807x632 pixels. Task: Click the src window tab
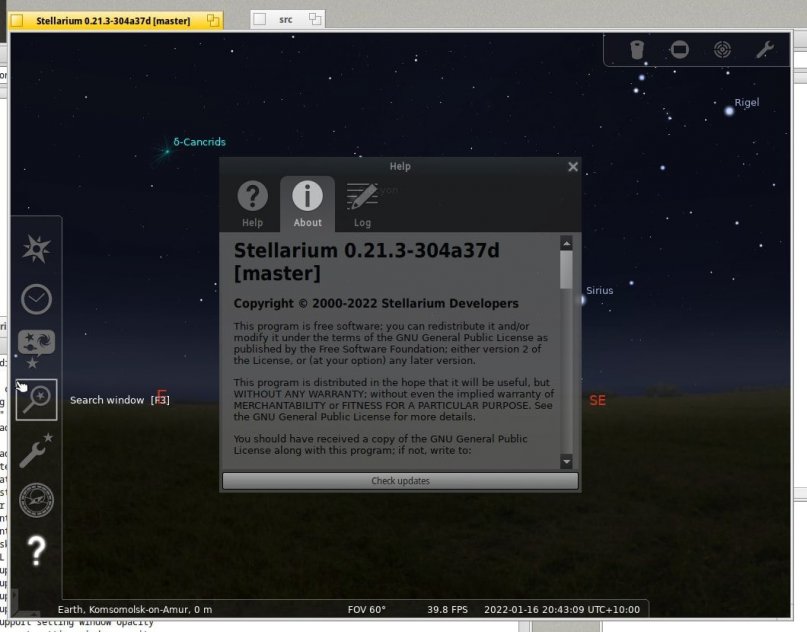pyautogui.click(x=286, y=19)
